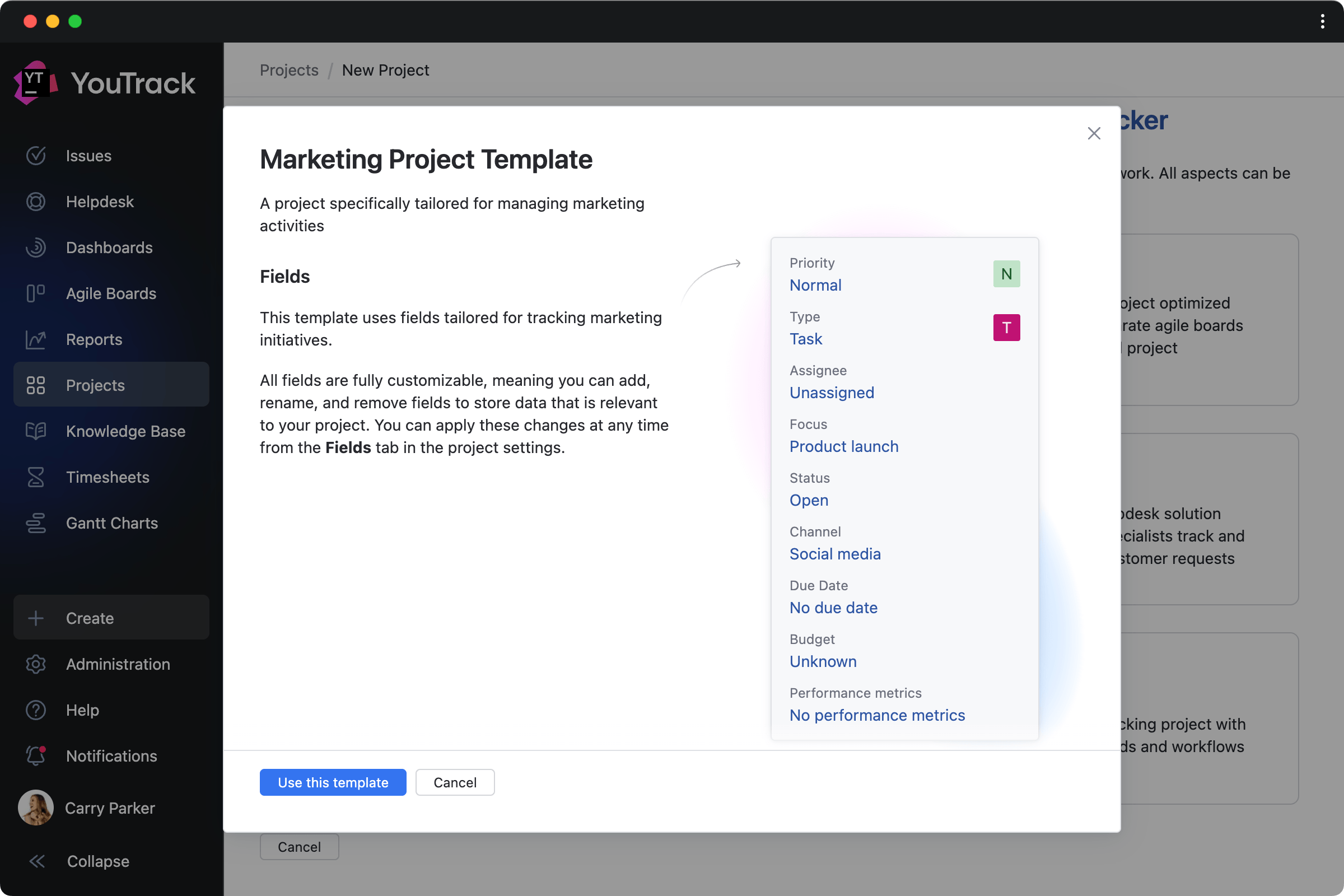Close the Marketing Project Template dialog

(x=1094, y=133)
